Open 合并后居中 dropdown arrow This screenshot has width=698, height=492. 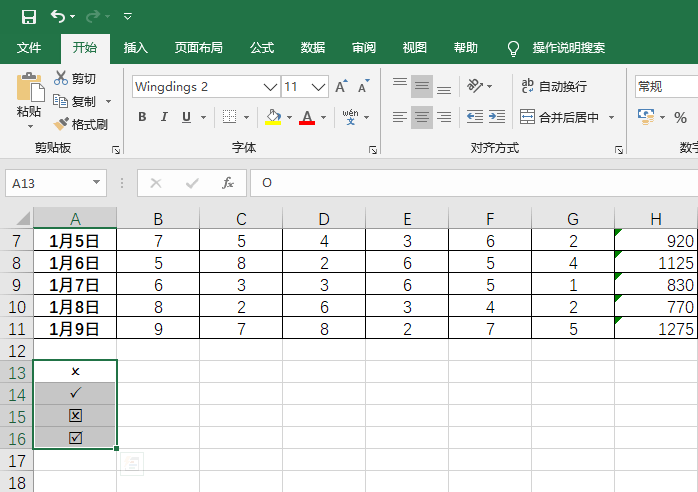[612, 118]
